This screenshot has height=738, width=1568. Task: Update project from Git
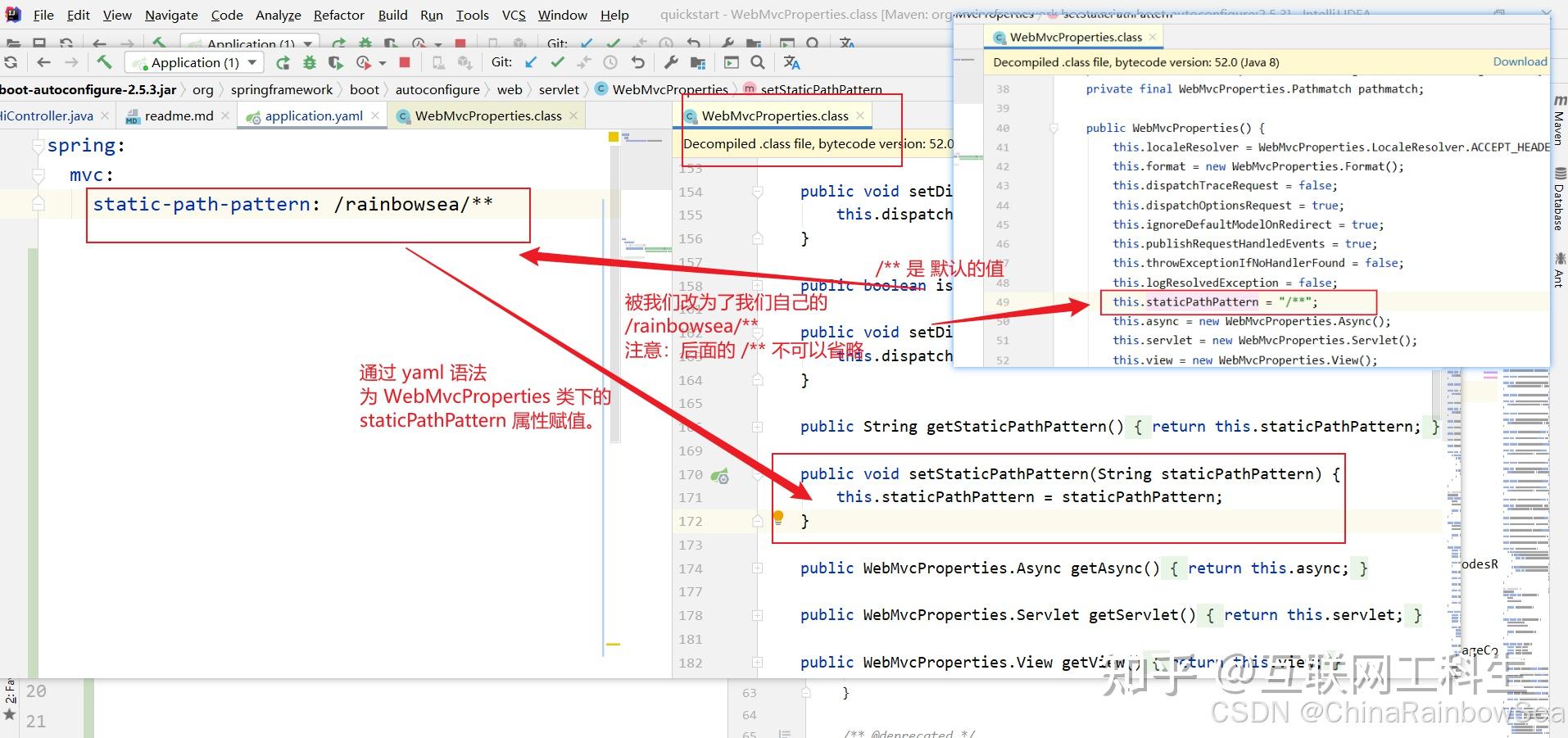(530, 61)
